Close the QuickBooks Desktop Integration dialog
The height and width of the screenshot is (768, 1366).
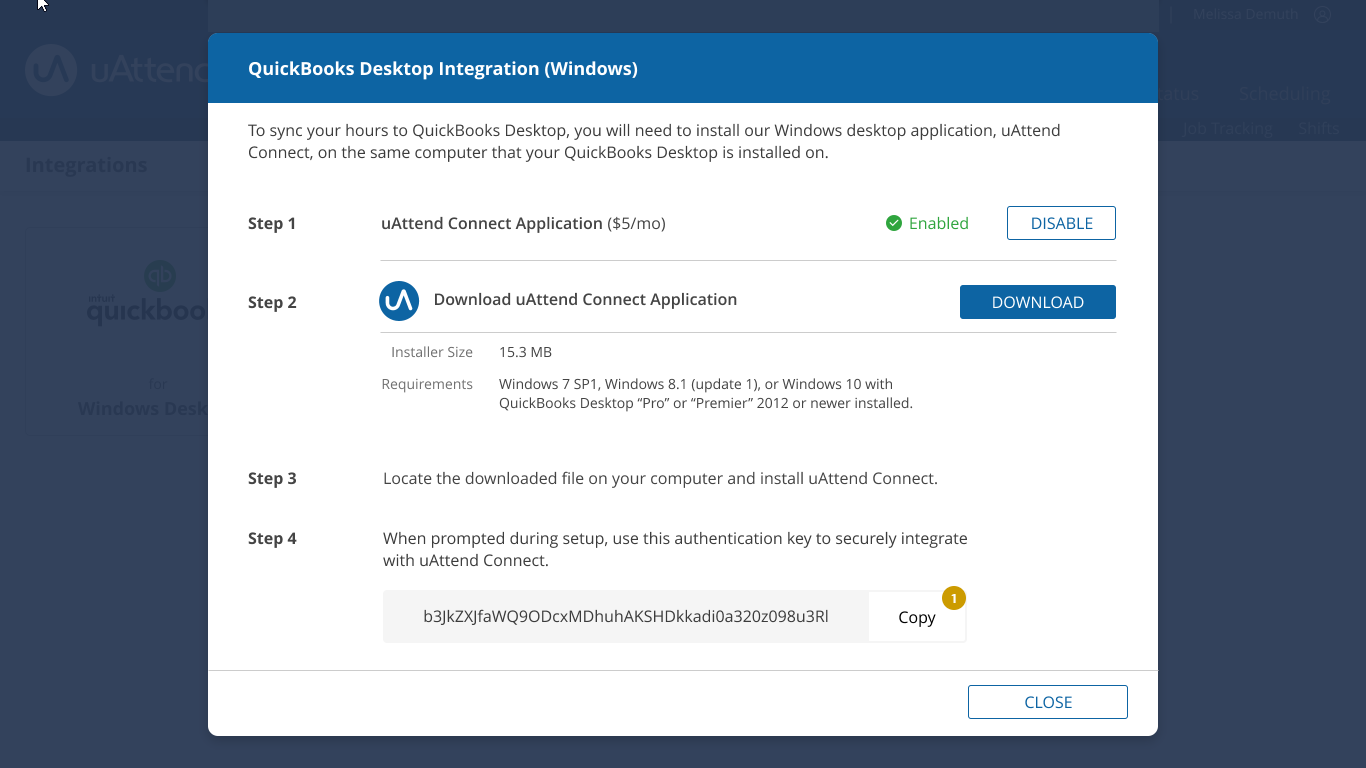1048,702
